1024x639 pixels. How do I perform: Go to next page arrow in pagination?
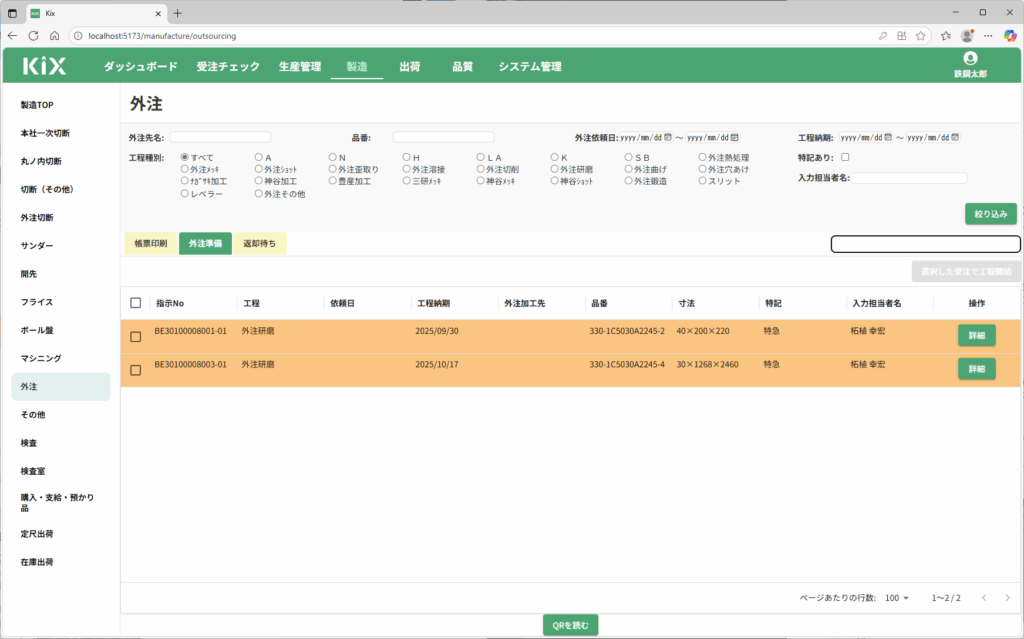[x=1007, y=598]
